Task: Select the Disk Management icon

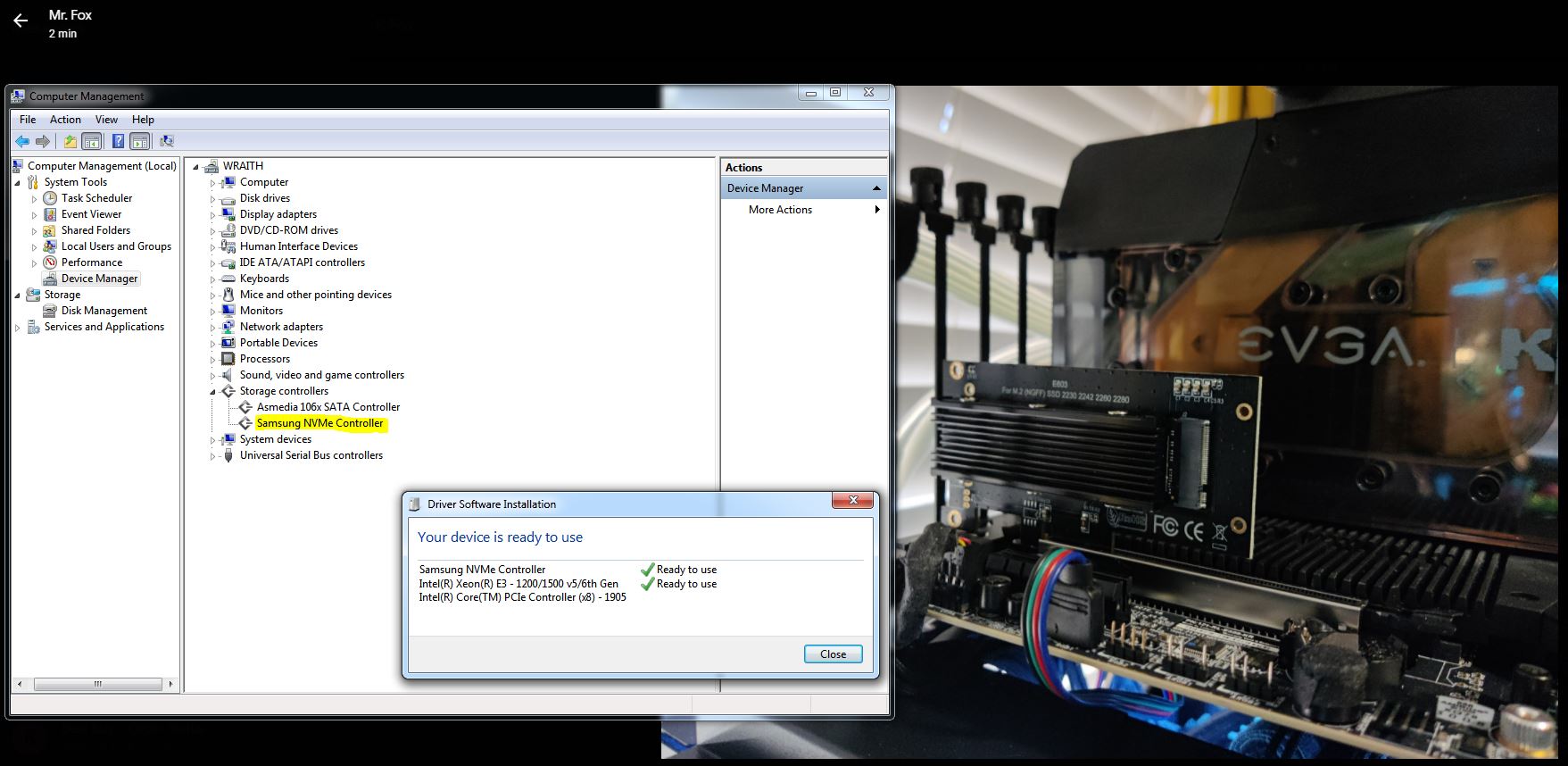Action: [x=50, y=311]
